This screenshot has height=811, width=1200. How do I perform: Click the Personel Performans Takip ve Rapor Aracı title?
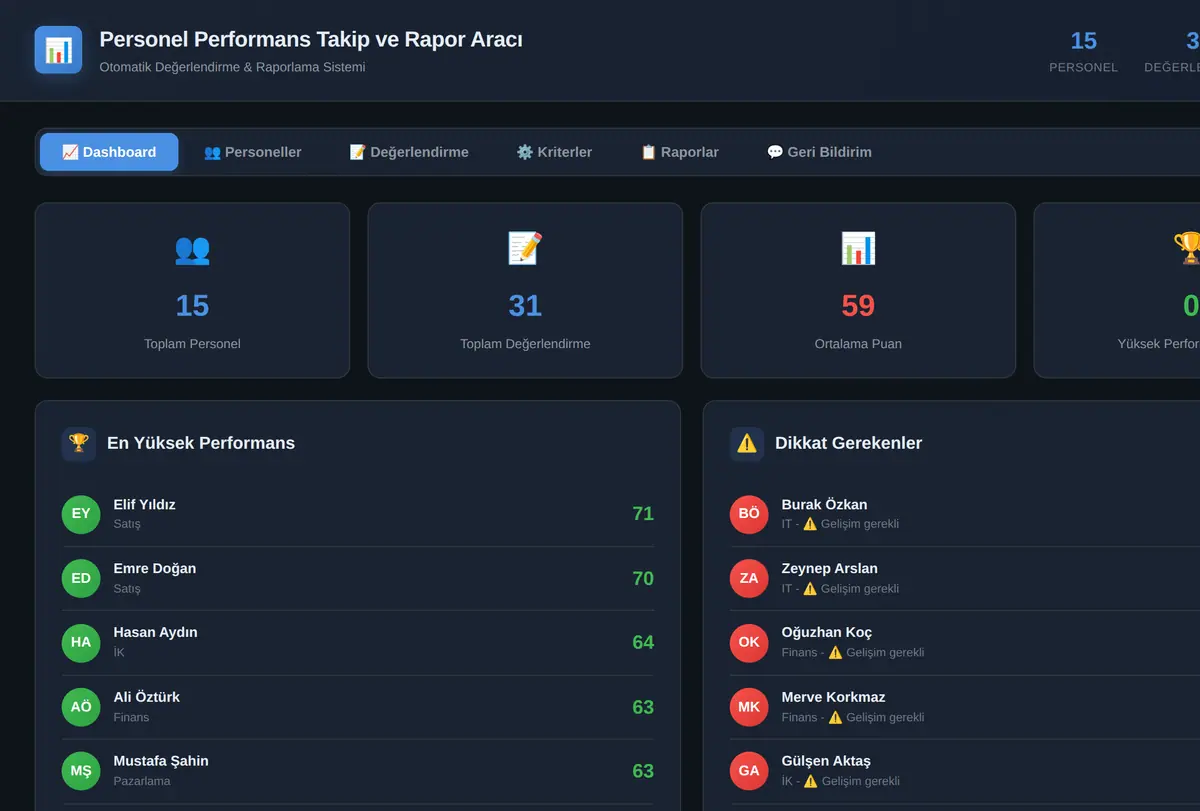311,40
